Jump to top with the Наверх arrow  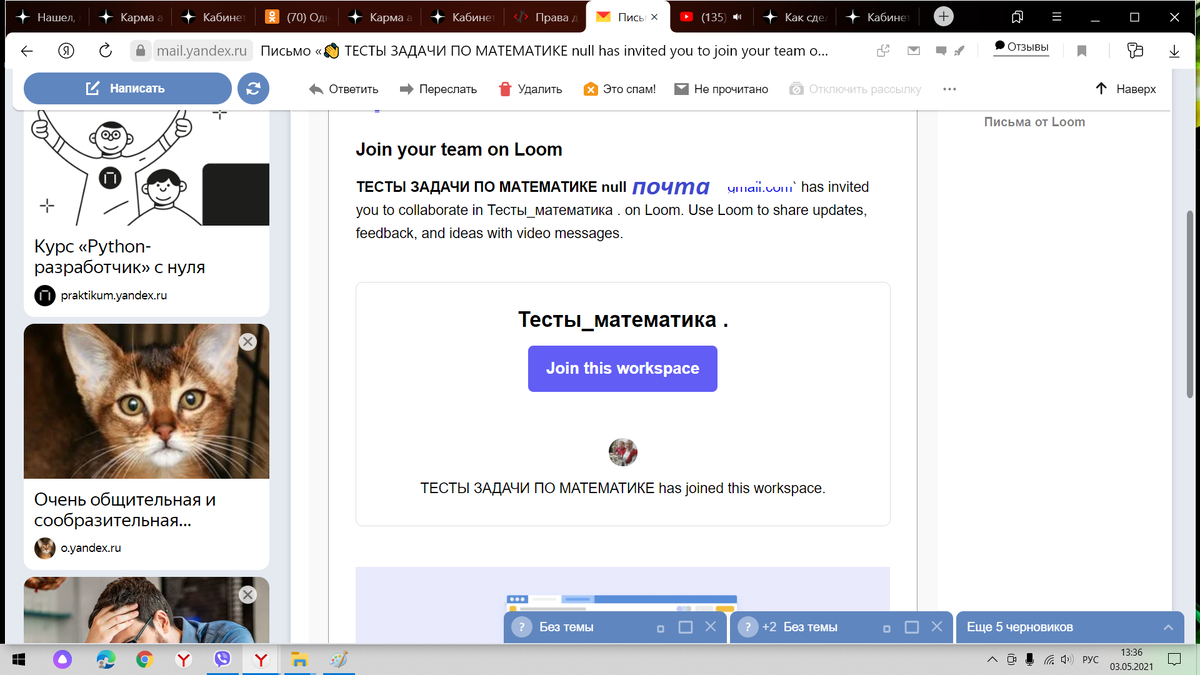tap(1125, 89)
